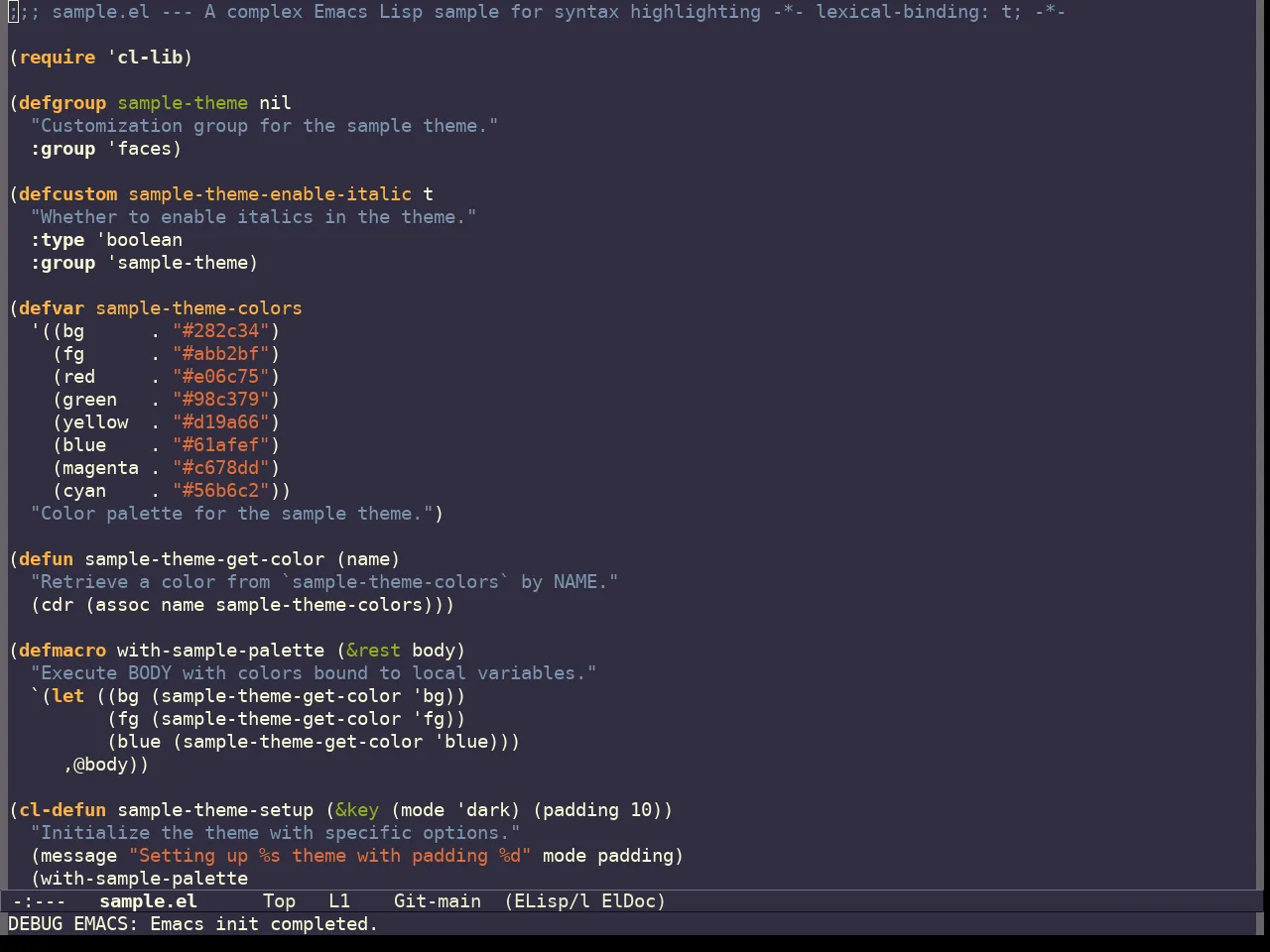
Task: Click the 'dark symbol in mode parameter
Action: (x=482, y=810)
